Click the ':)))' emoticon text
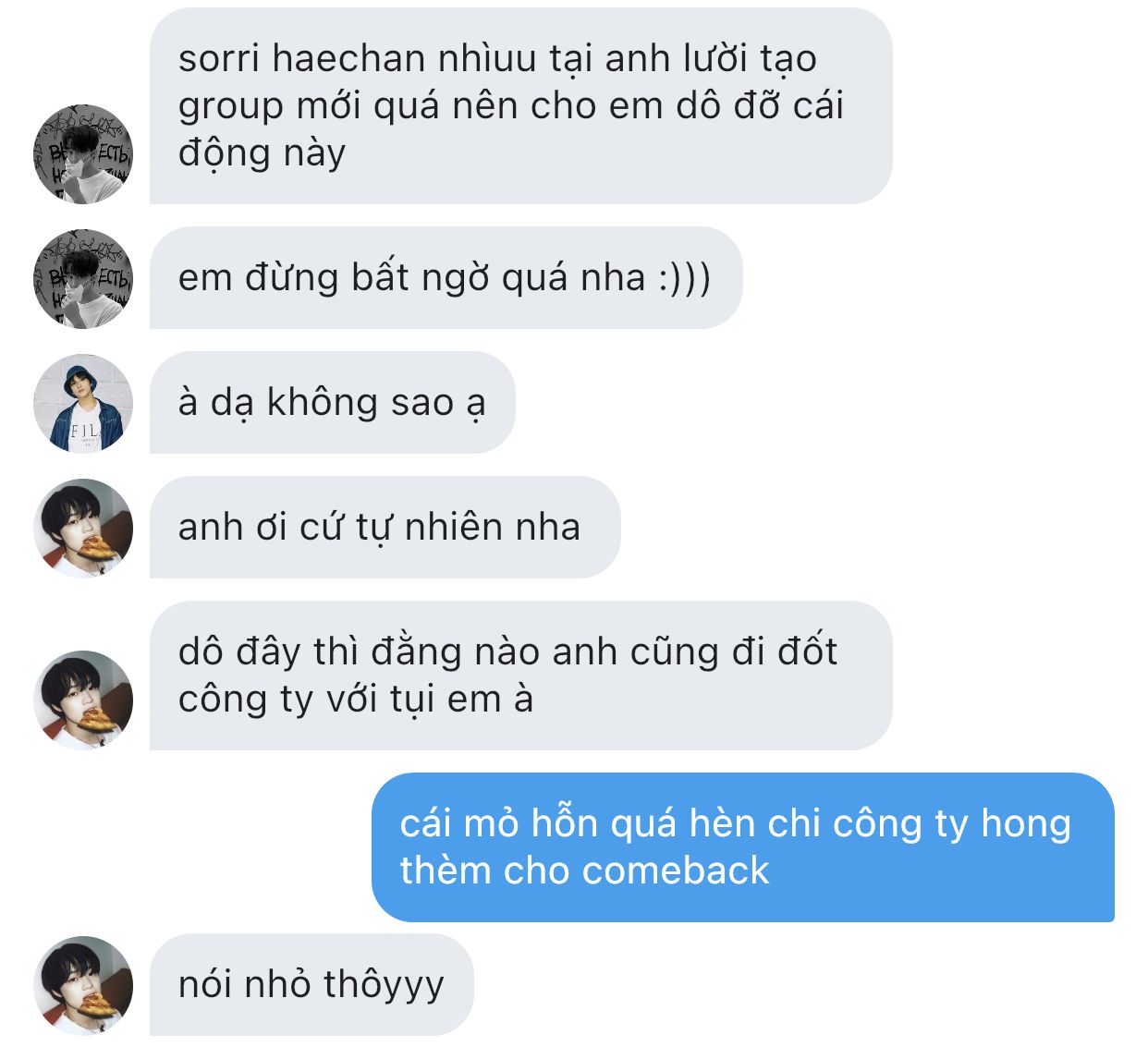Screen dimensions: 1148x1047 point(685,278)
